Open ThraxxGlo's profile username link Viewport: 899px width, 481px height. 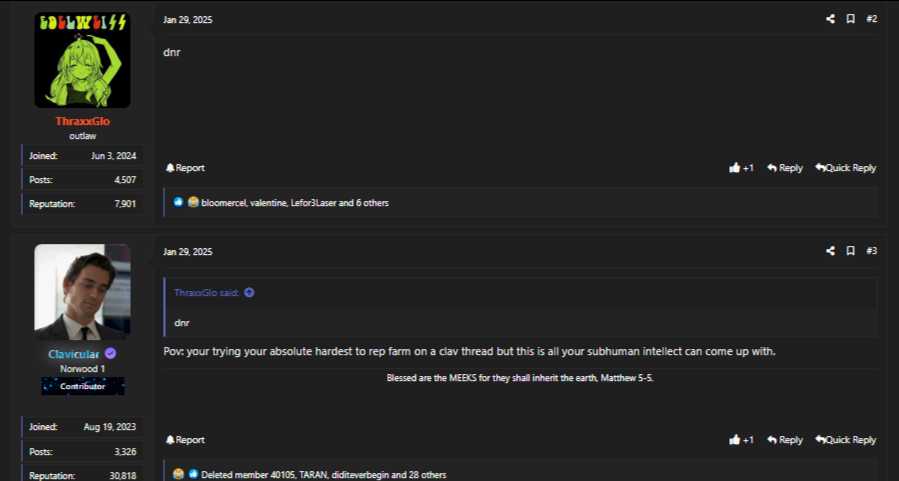pos(82,121)
